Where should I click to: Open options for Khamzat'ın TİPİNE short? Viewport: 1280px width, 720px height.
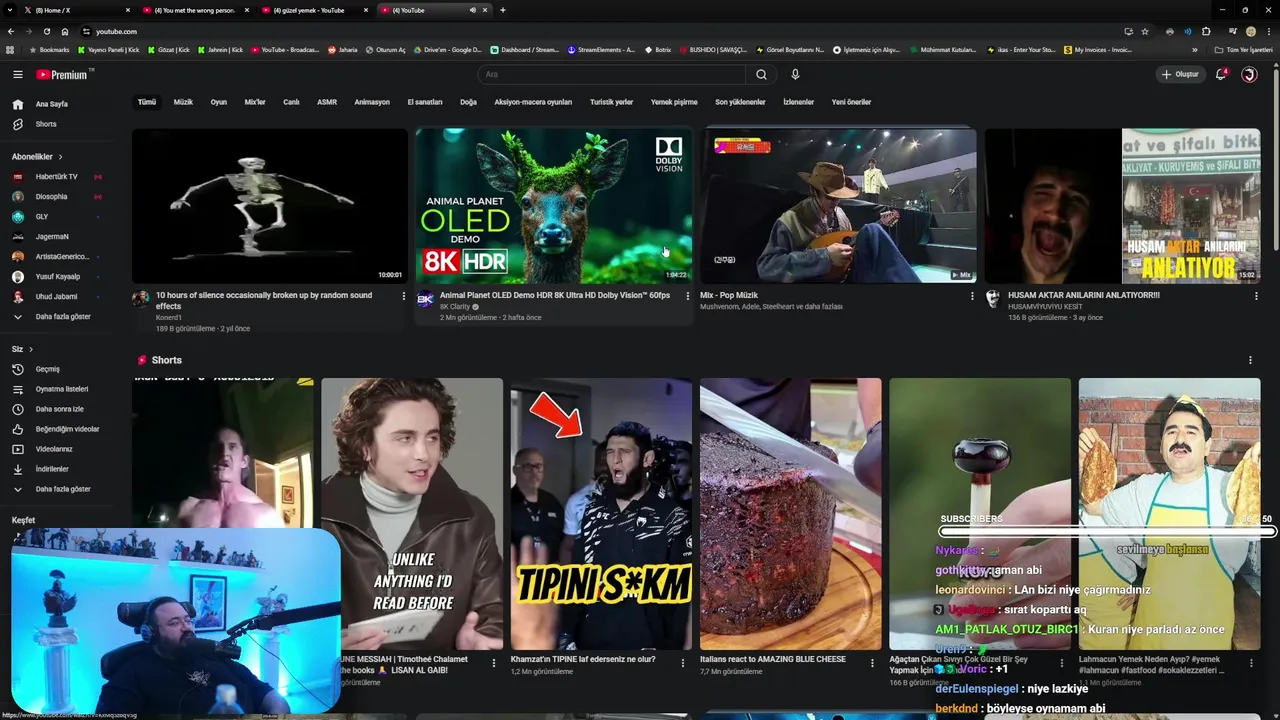[683, 662]
